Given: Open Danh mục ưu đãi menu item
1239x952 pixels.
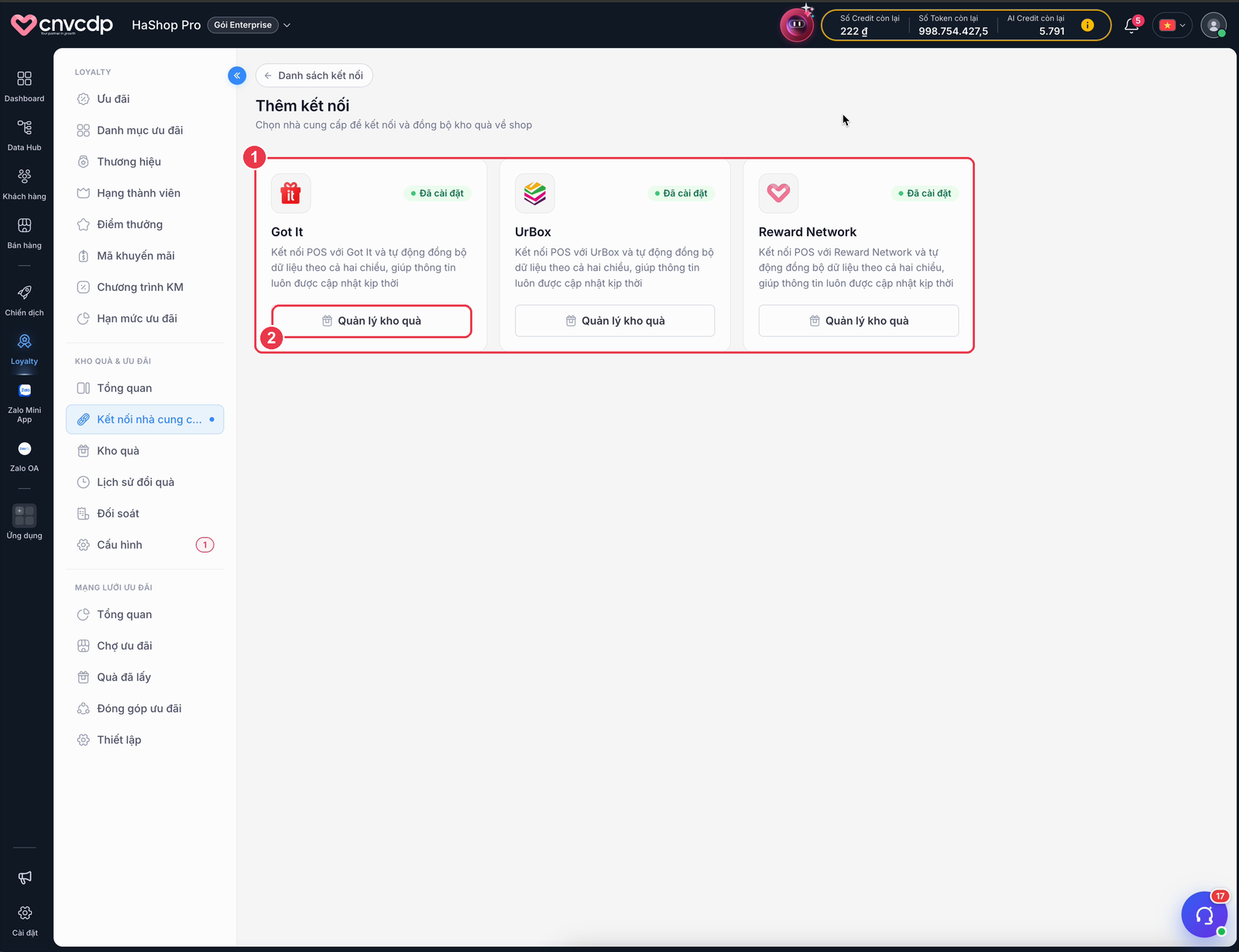Looking at the screenshot, I should (145, 130).
